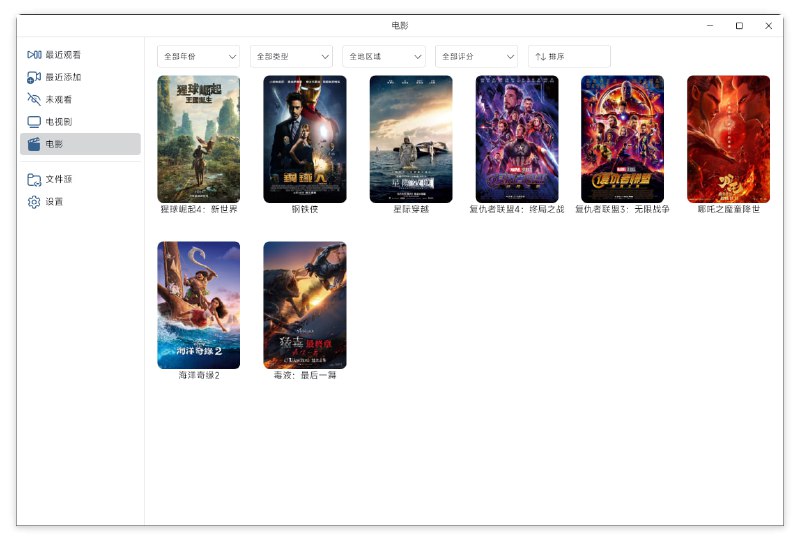Screen dimensions: 800x544
Task: Open the 全部区域 region dropdown
Action: click(383, 57)
